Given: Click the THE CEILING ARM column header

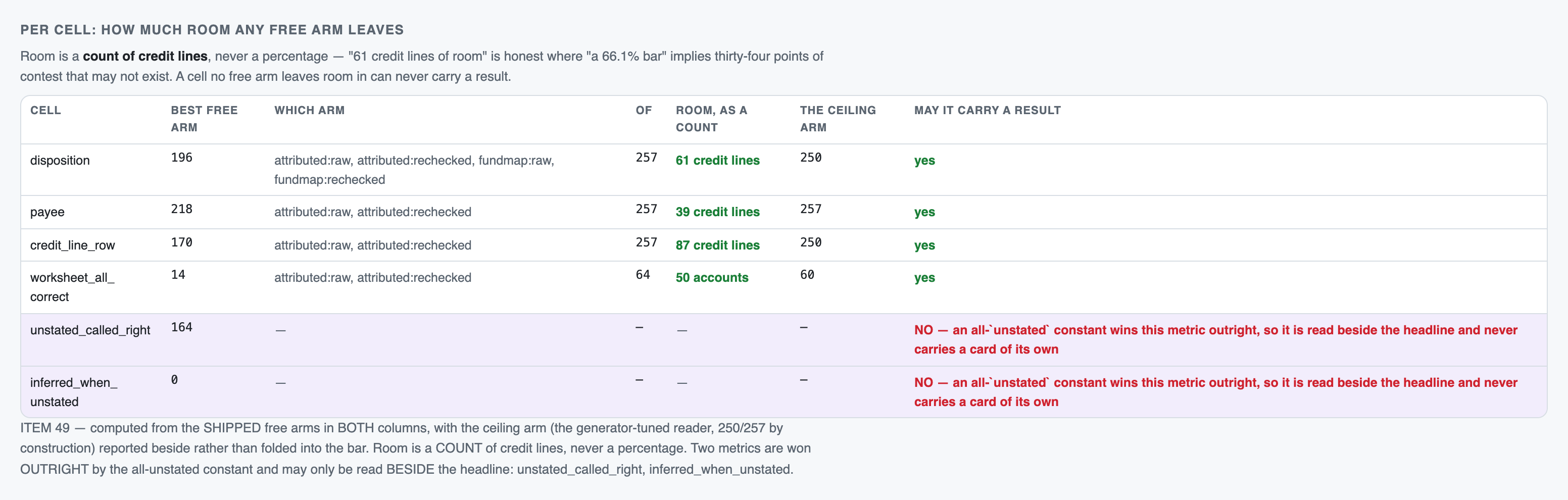Looking at the screenshot, I should [x=838, y=119].
